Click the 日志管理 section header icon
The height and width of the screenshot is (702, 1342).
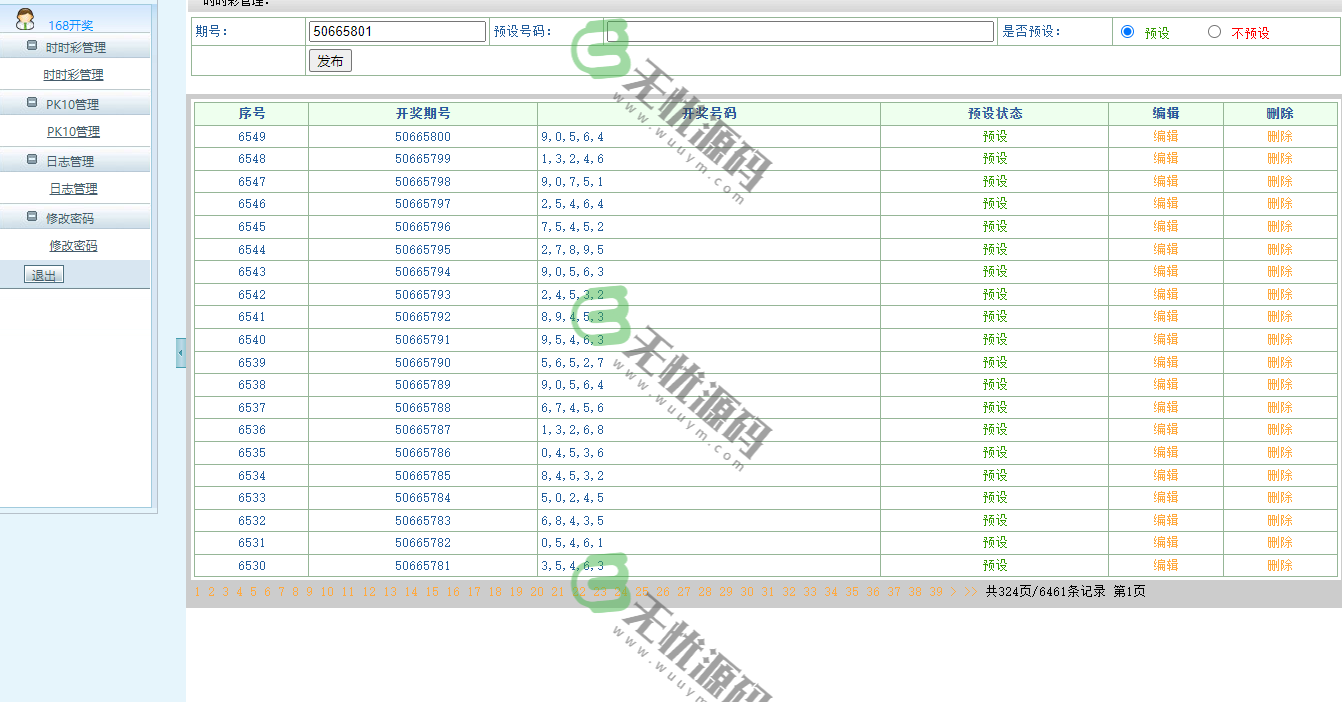coord(32,160)
